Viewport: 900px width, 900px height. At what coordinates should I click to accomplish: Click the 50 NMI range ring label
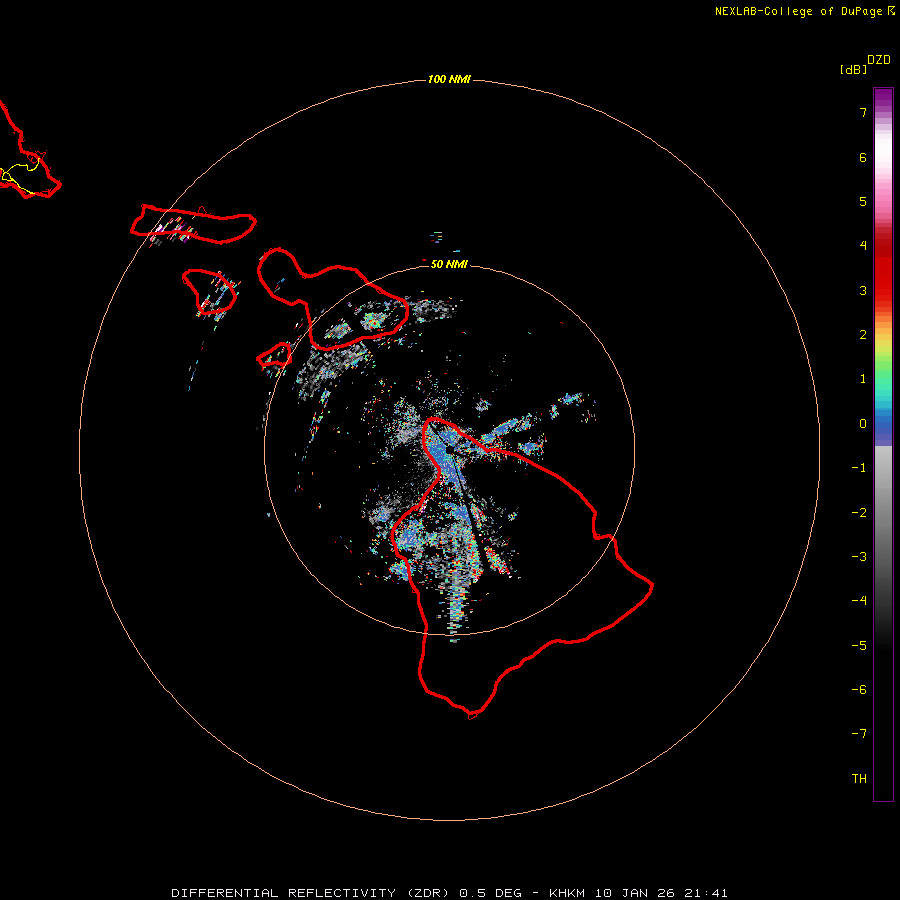[449, 264]
